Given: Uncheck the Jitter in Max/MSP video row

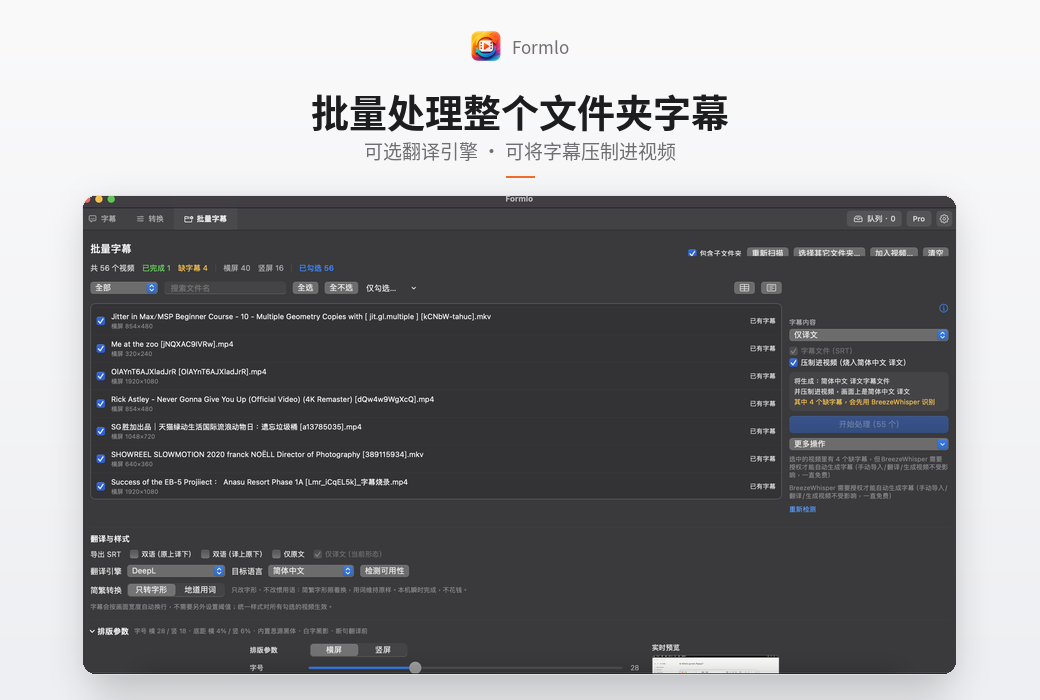Looking at the screenshot, I should coord(101,321).
